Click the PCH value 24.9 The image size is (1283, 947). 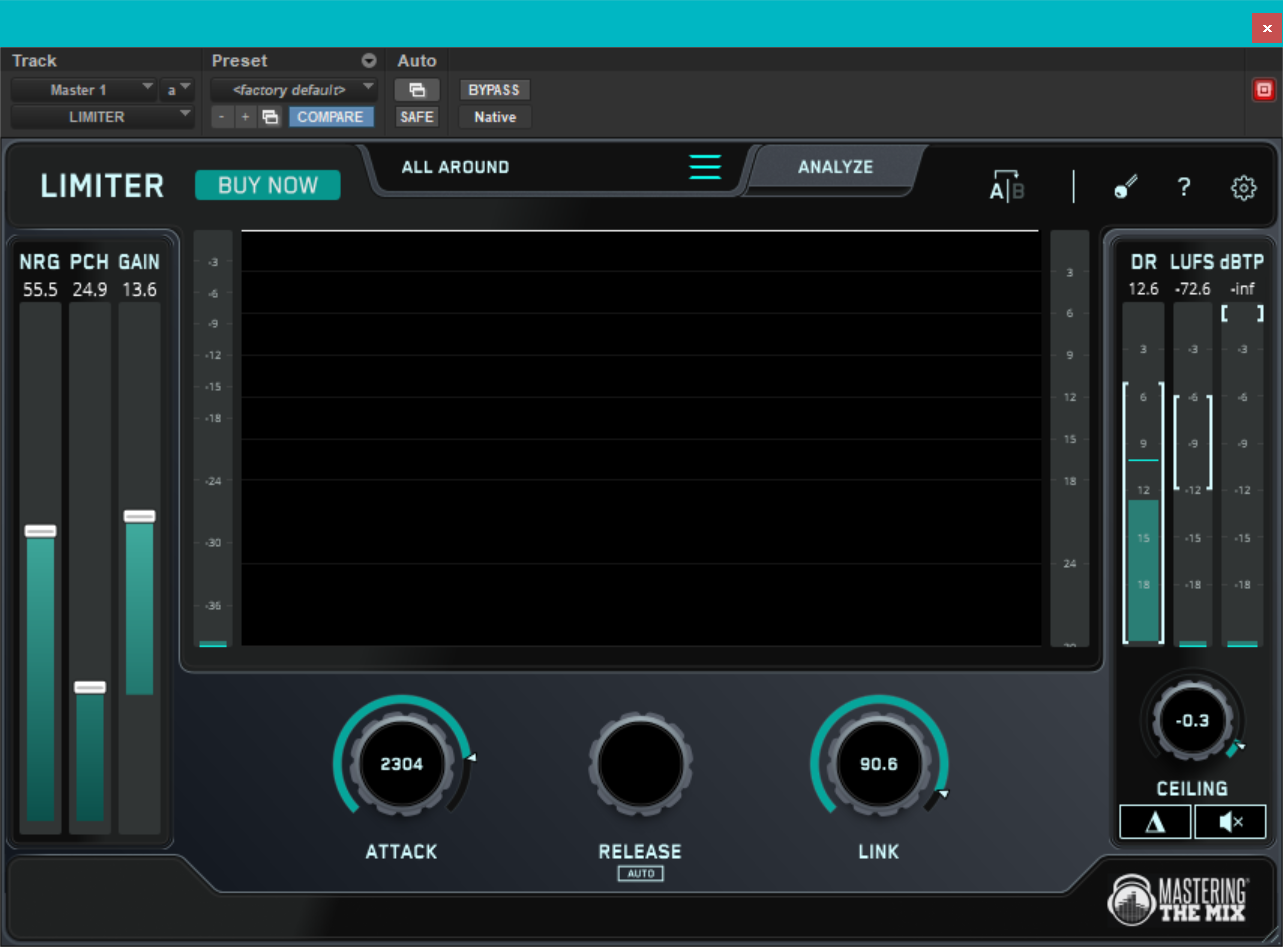coord(90,290)
